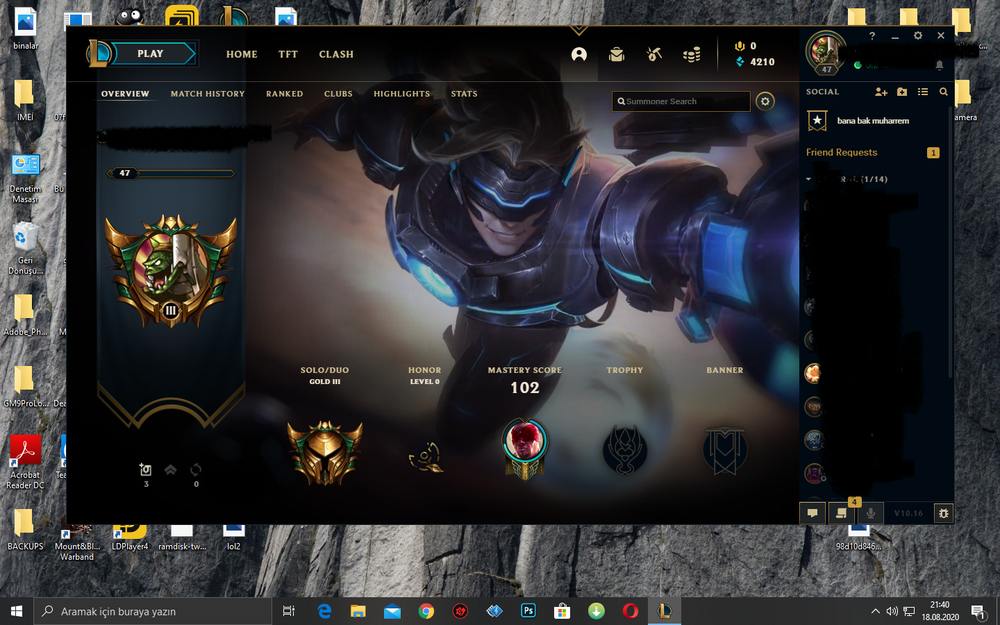1000x625 pixels.
Task: Toggle the voice microphone button
Action: [870, 513]
